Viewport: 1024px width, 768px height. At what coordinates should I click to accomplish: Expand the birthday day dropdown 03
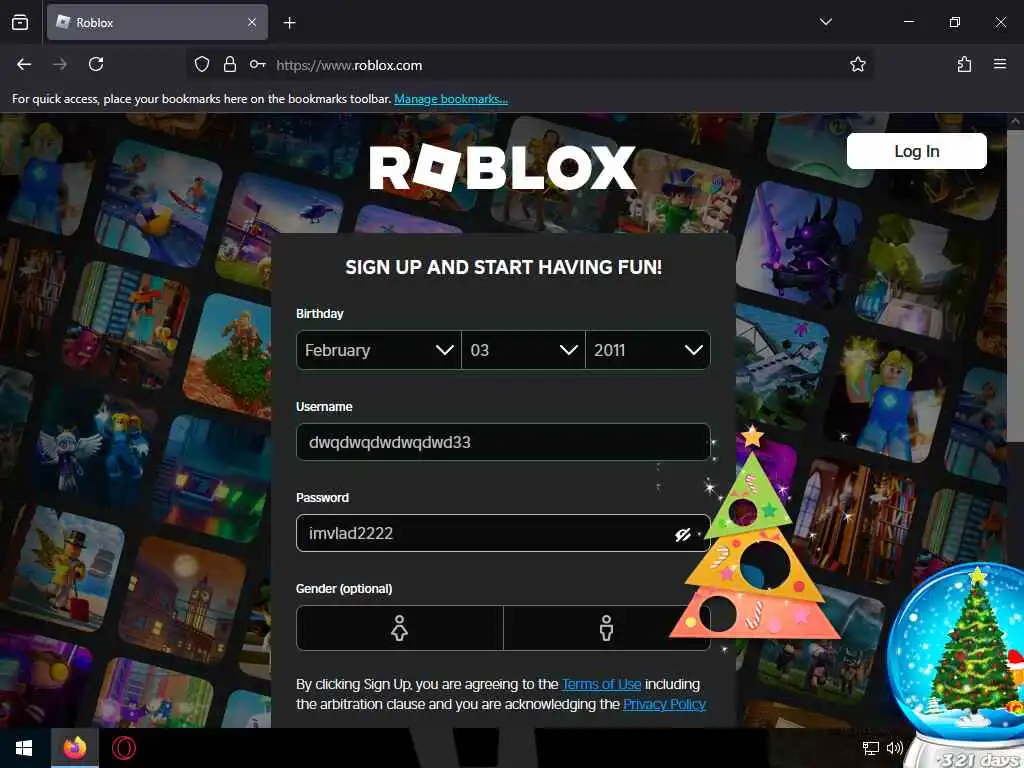click(523, 350)
